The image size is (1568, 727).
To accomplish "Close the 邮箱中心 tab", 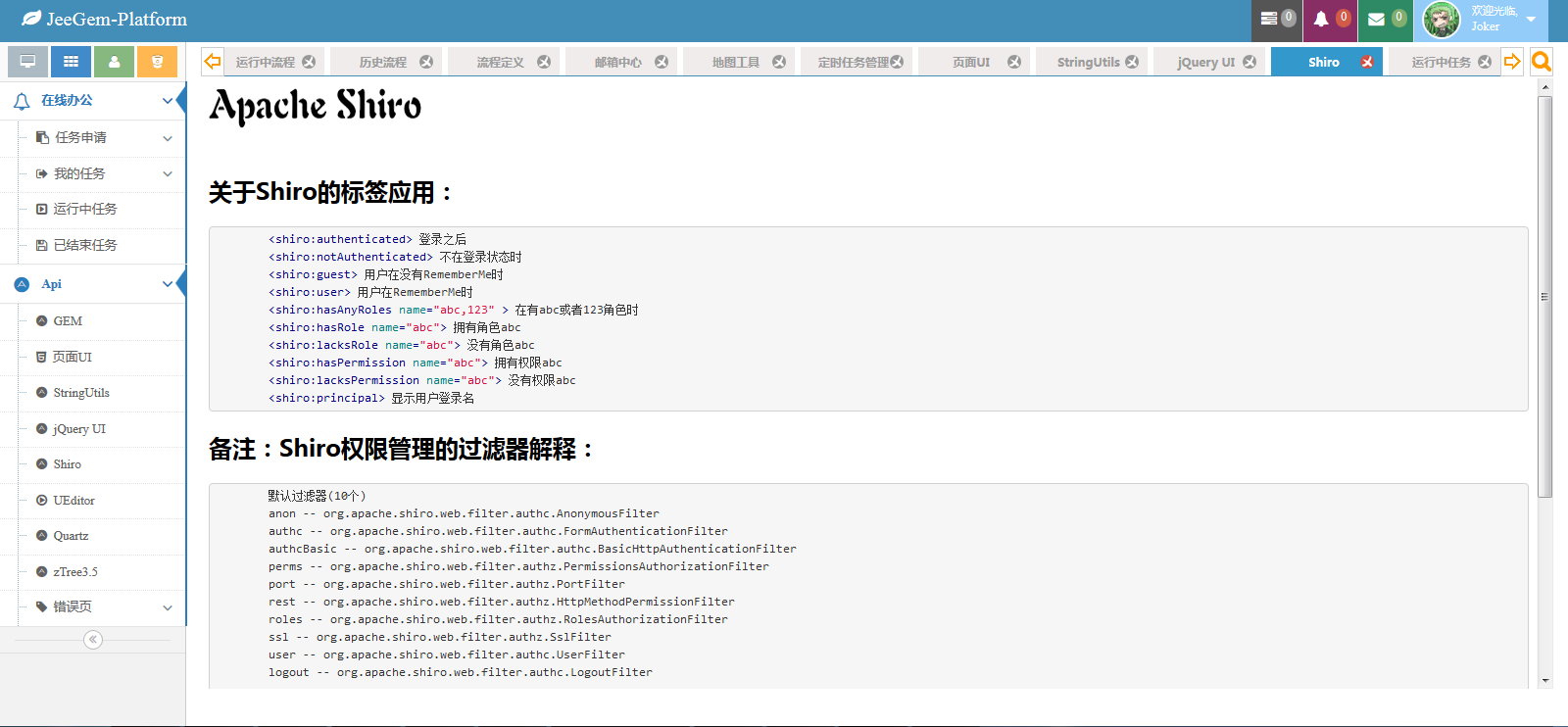I will pyautogui.click(x=661, y=62).
